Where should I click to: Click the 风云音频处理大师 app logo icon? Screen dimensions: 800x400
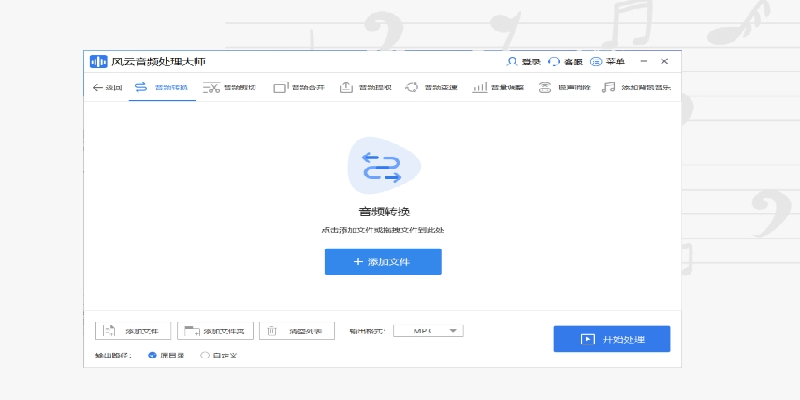[x=98, y=62]
